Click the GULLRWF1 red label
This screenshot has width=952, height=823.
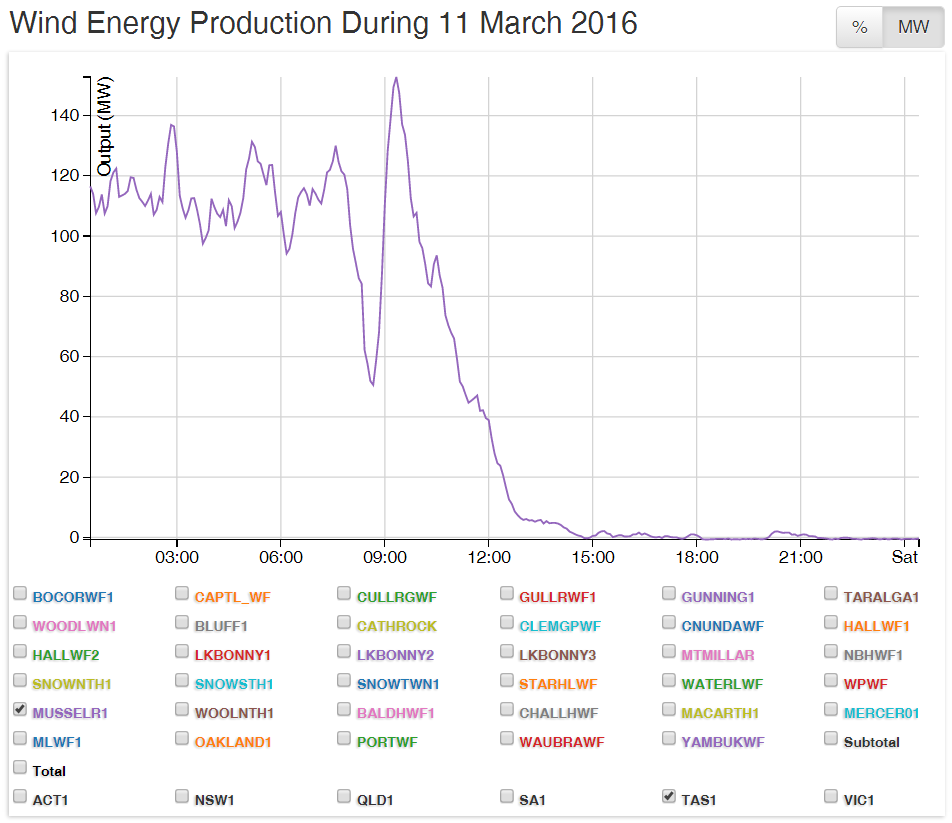pos(557,598)
